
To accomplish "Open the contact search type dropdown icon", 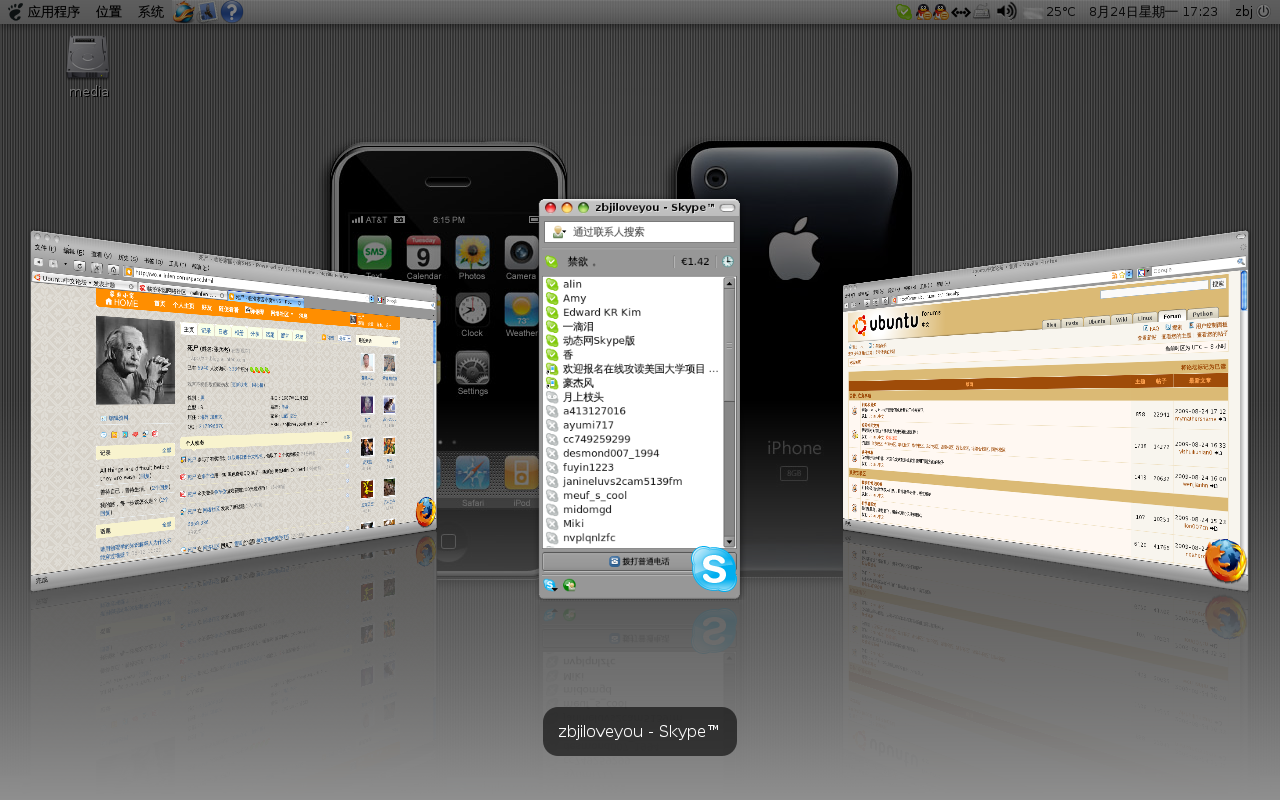I will (x=557, y=232).
